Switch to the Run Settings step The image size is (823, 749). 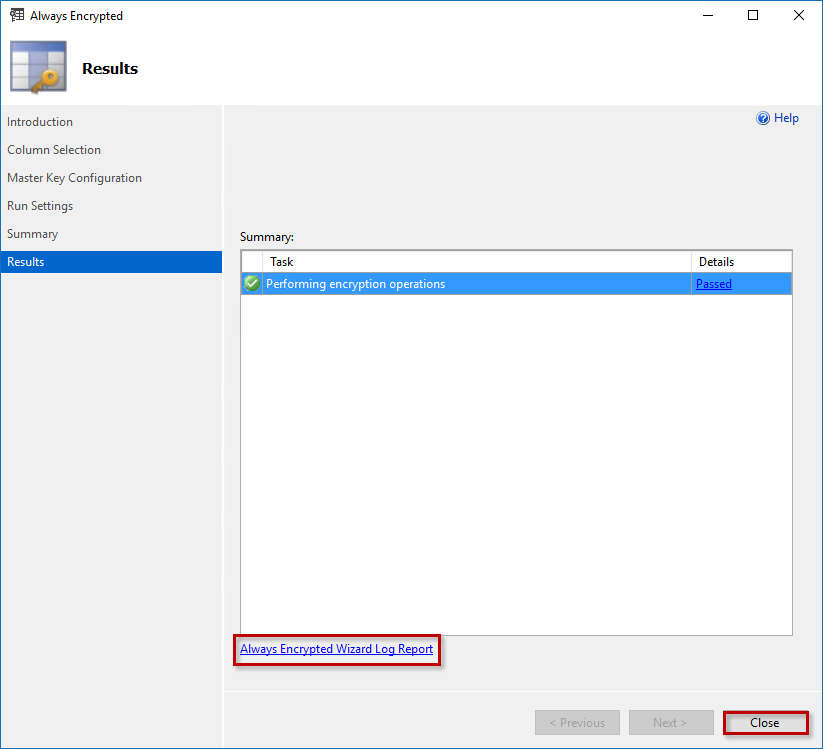[x=40, y=206]
